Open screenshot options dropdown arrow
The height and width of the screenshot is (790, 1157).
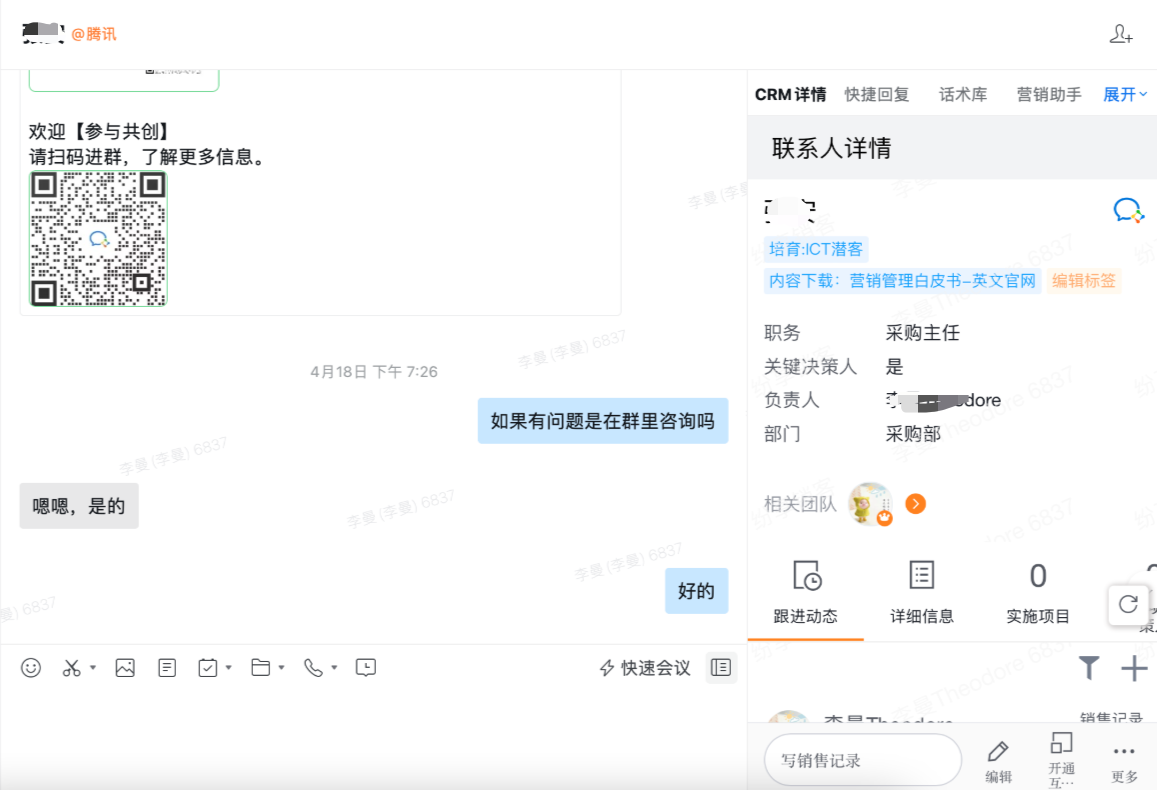tap(93, 668)
